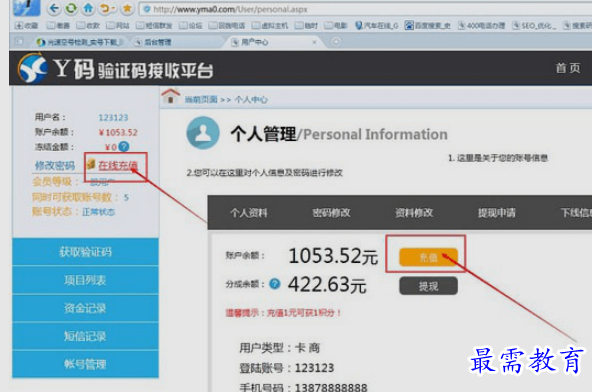Image resolution: width=592 pixels, height=392 pixels.
Task: Click the address bar with yma0.com URL
Action: click(365, 9)
